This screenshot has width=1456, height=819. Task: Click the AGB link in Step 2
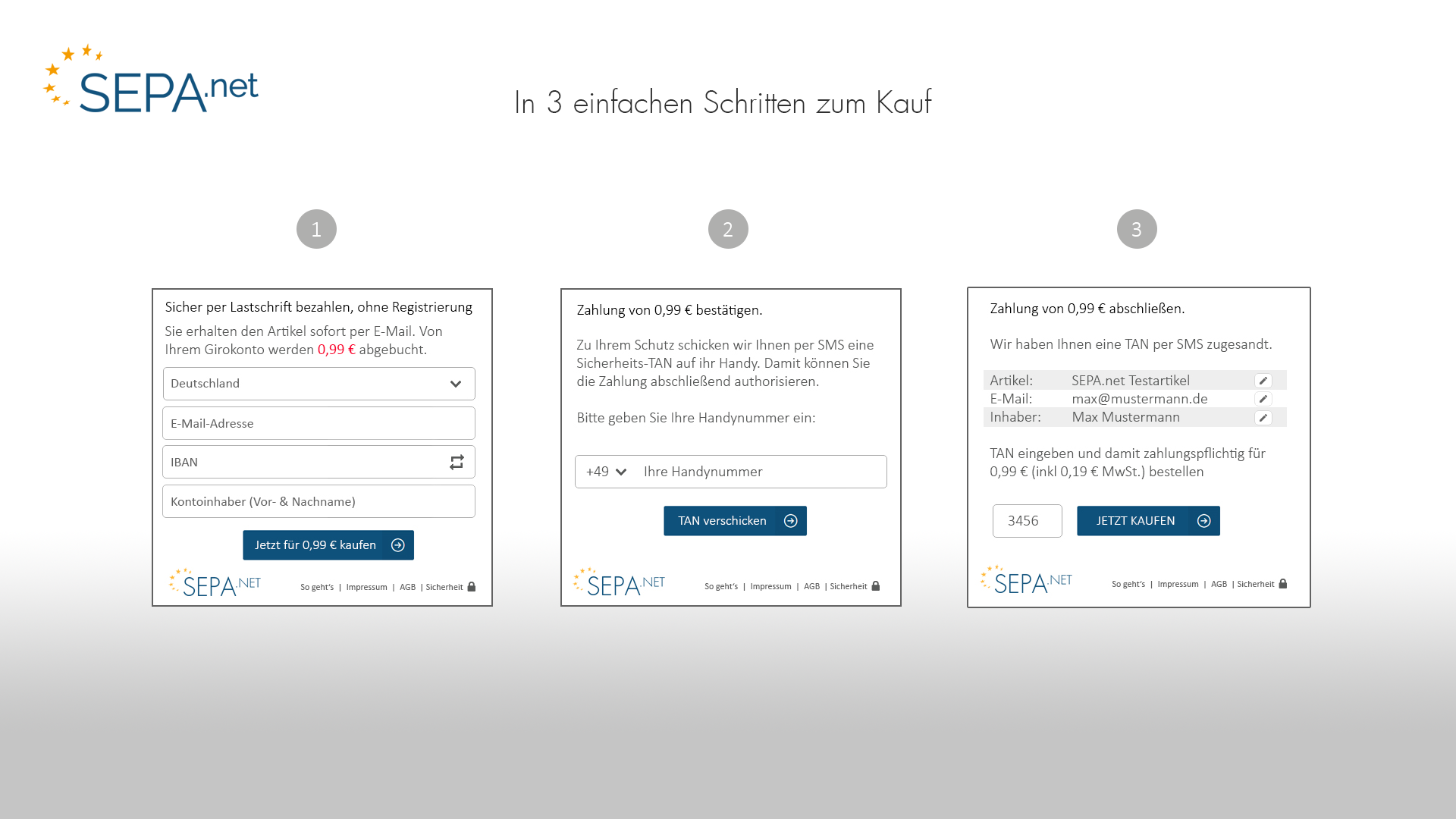[811, 586]
